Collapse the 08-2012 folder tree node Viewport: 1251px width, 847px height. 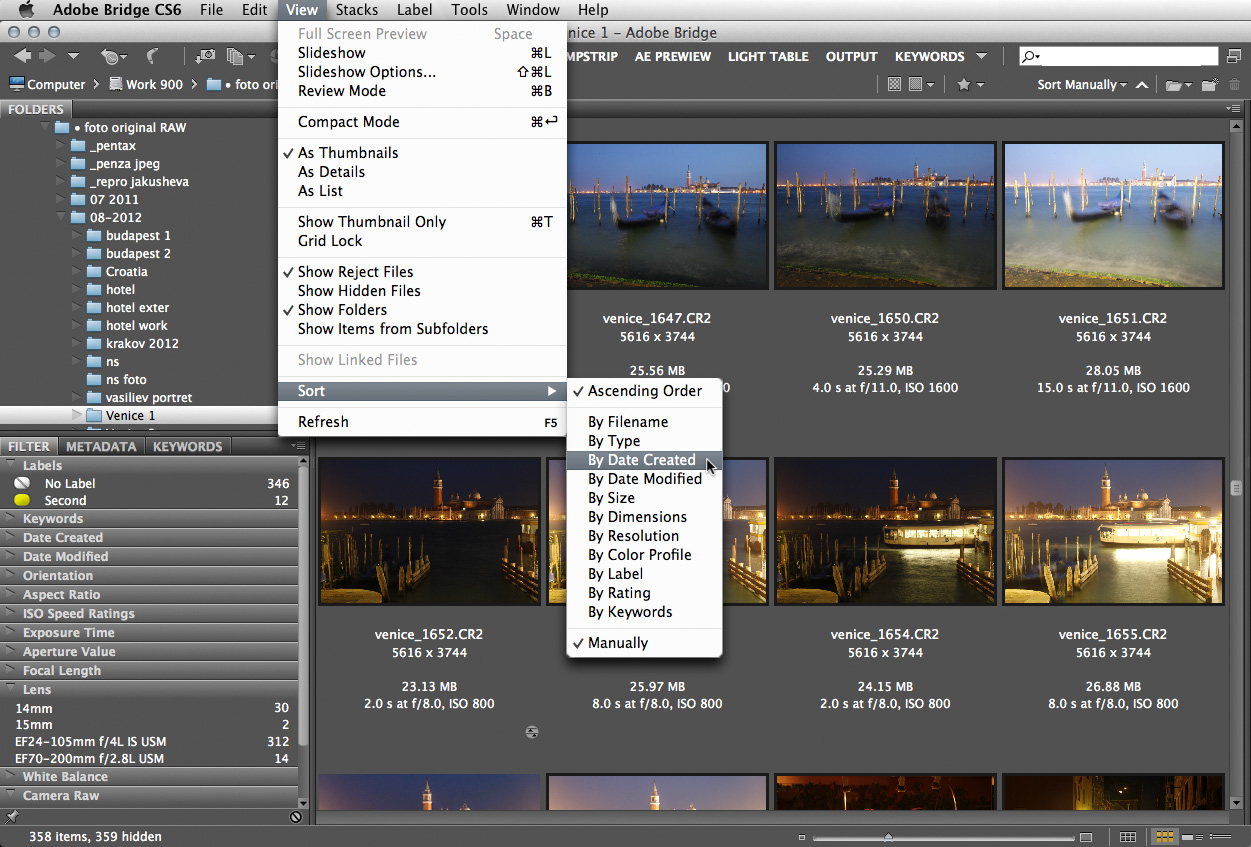[x=61, y=218]
